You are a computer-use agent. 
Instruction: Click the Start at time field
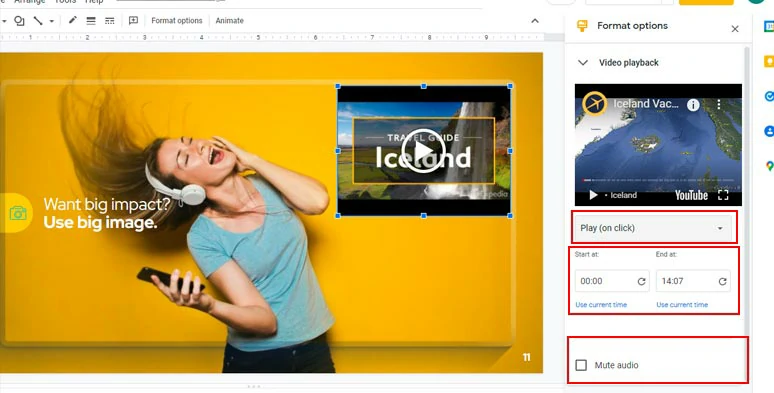[612, 281]
